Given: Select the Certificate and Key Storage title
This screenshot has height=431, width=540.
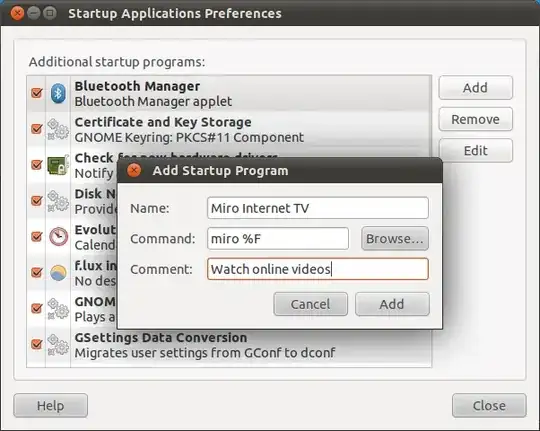Looking at the screenshot, I should click(163, 122).
